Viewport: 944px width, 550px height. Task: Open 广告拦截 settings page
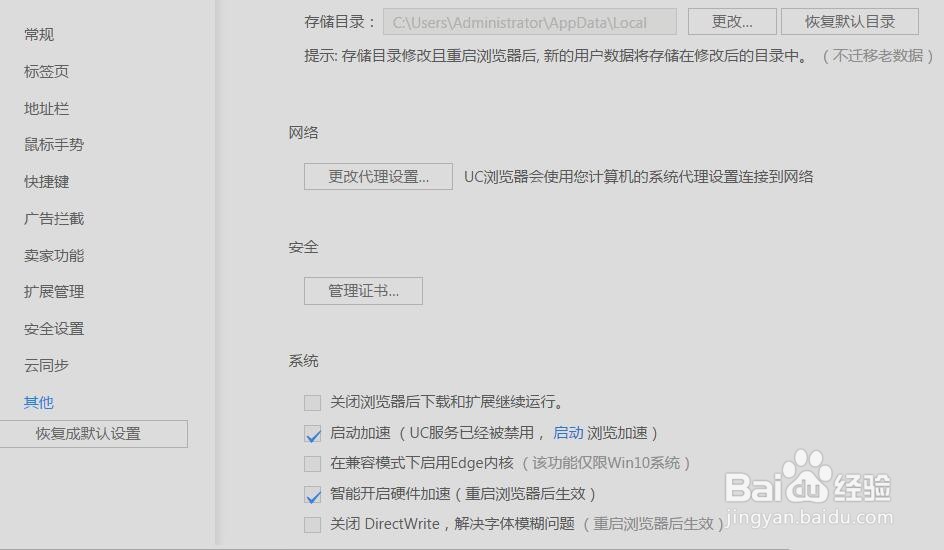point(54,218)
